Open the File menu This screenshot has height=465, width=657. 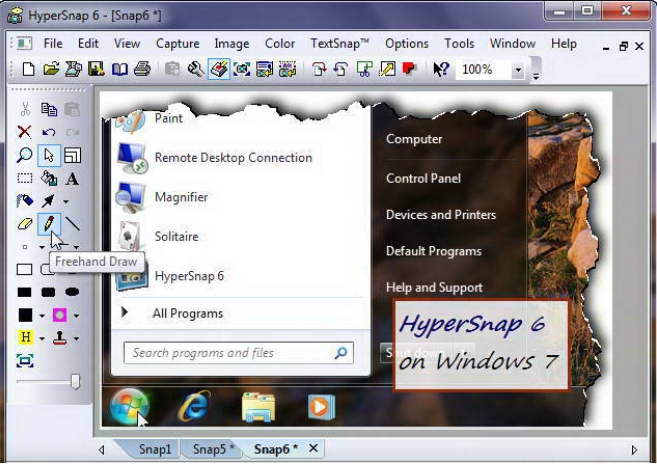click(x=53, y=44)
